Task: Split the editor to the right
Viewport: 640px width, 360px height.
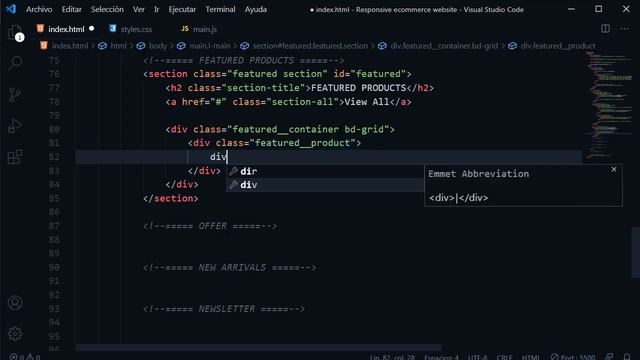Action: pos(605,29)
